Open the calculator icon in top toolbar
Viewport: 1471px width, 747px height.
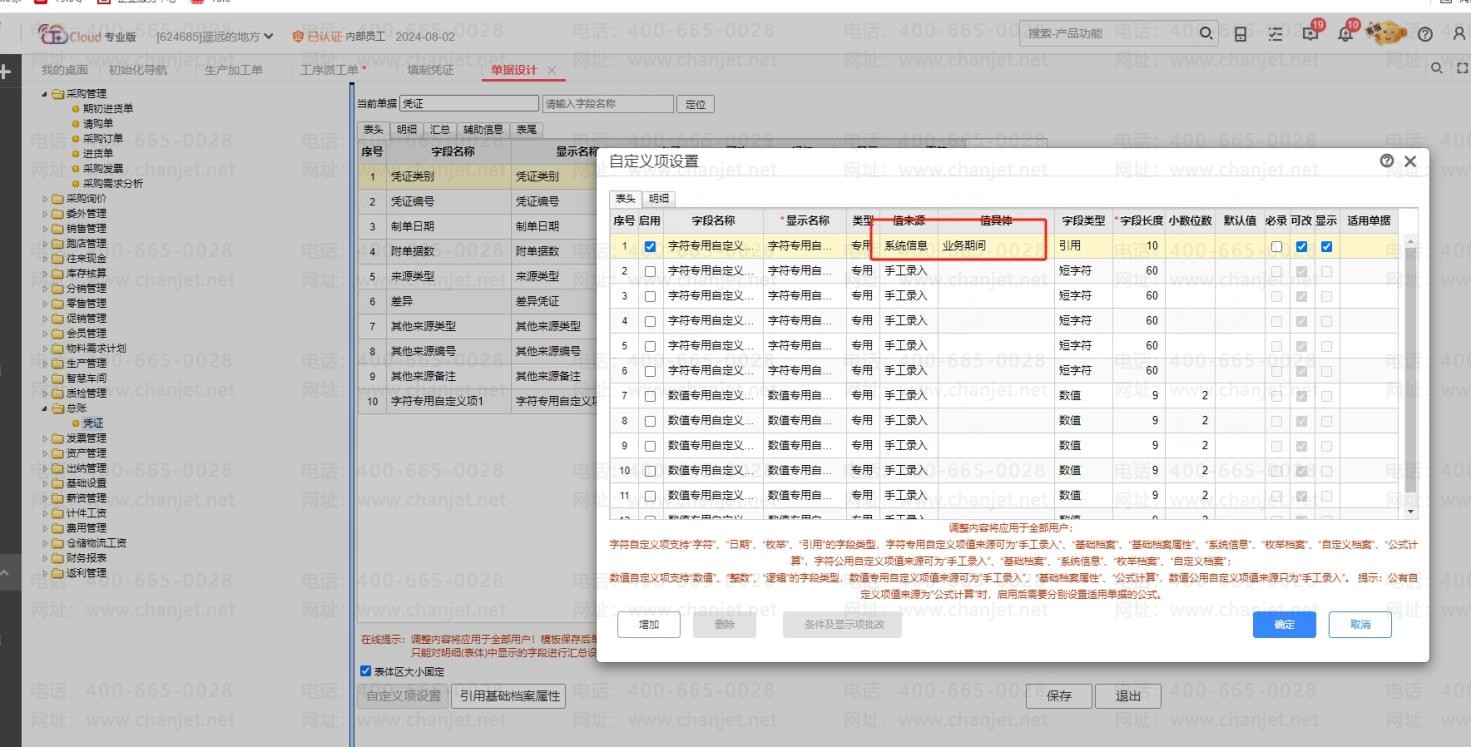1241,35
